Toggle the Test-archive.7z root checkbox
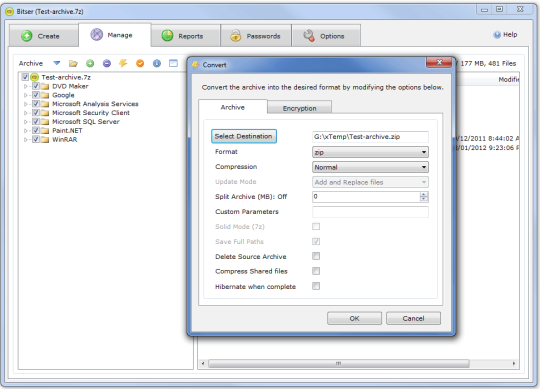The height and width of the screenshot is (389, 540). [25, 77]
